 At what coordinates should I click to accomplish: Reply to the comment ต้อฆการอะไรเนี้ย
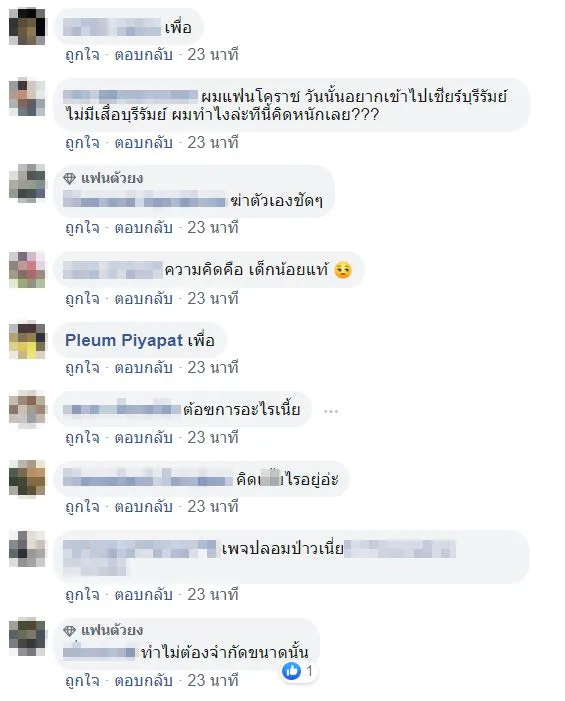click(x=143, y=437)
